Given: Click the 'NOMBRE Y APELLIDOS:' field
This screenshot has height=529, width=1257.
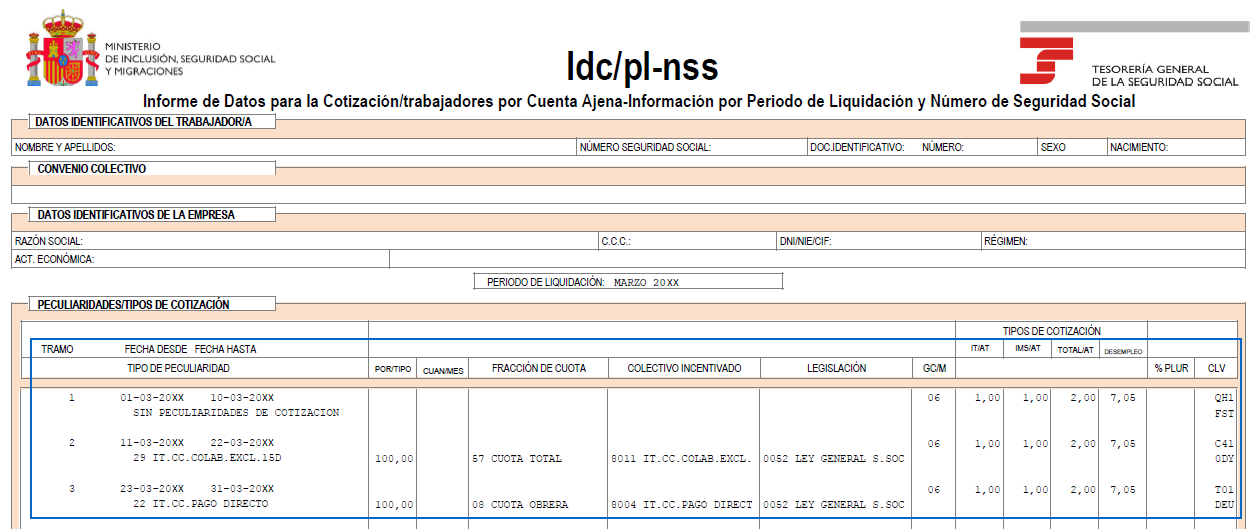Looking at the screenshot, I should (294, 147).
